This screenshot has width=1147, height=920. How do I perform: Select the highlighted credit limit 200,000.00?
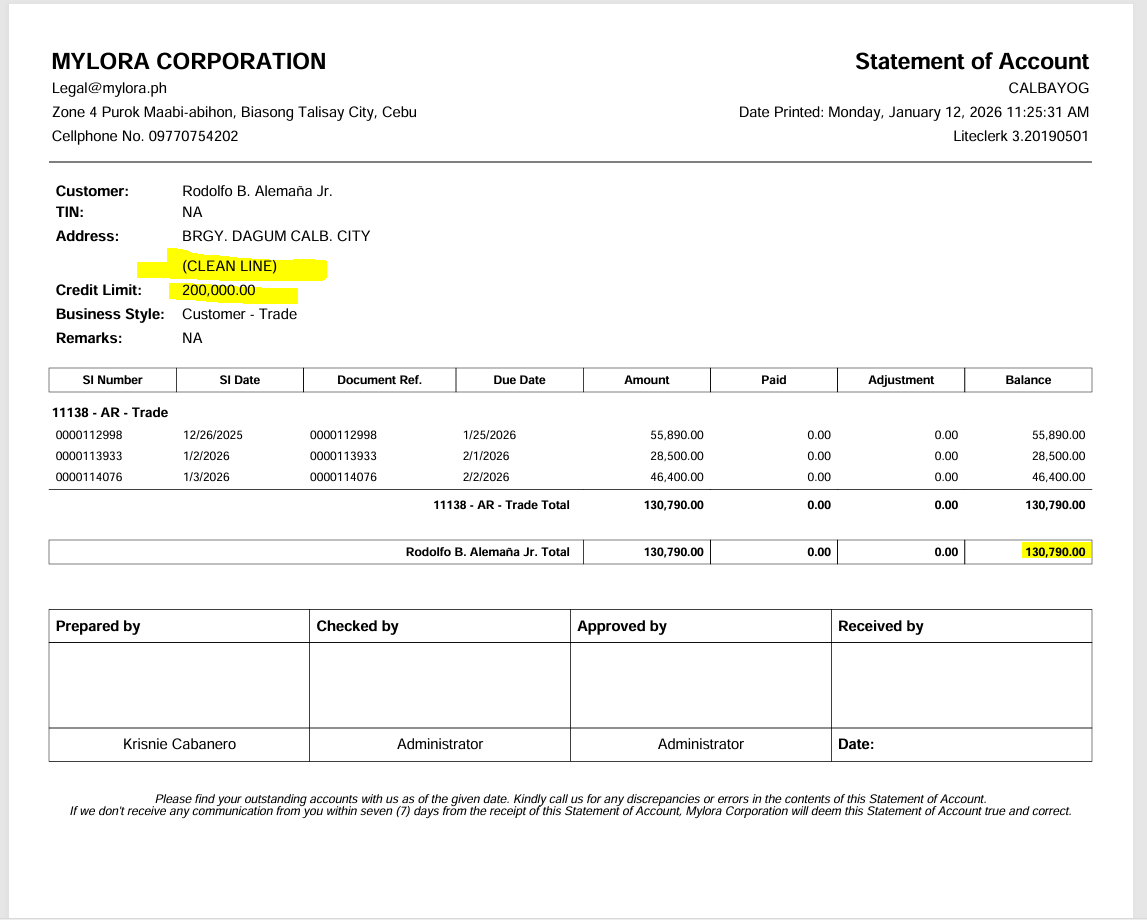point(218,290)
